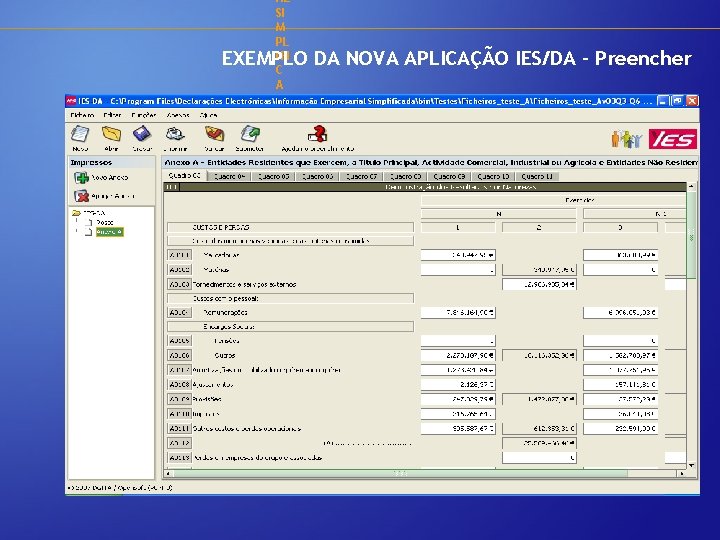The width and height of the screenshot is (720, 540).
Task: Maximize the IES DA window
Action: tap(677, 101)
